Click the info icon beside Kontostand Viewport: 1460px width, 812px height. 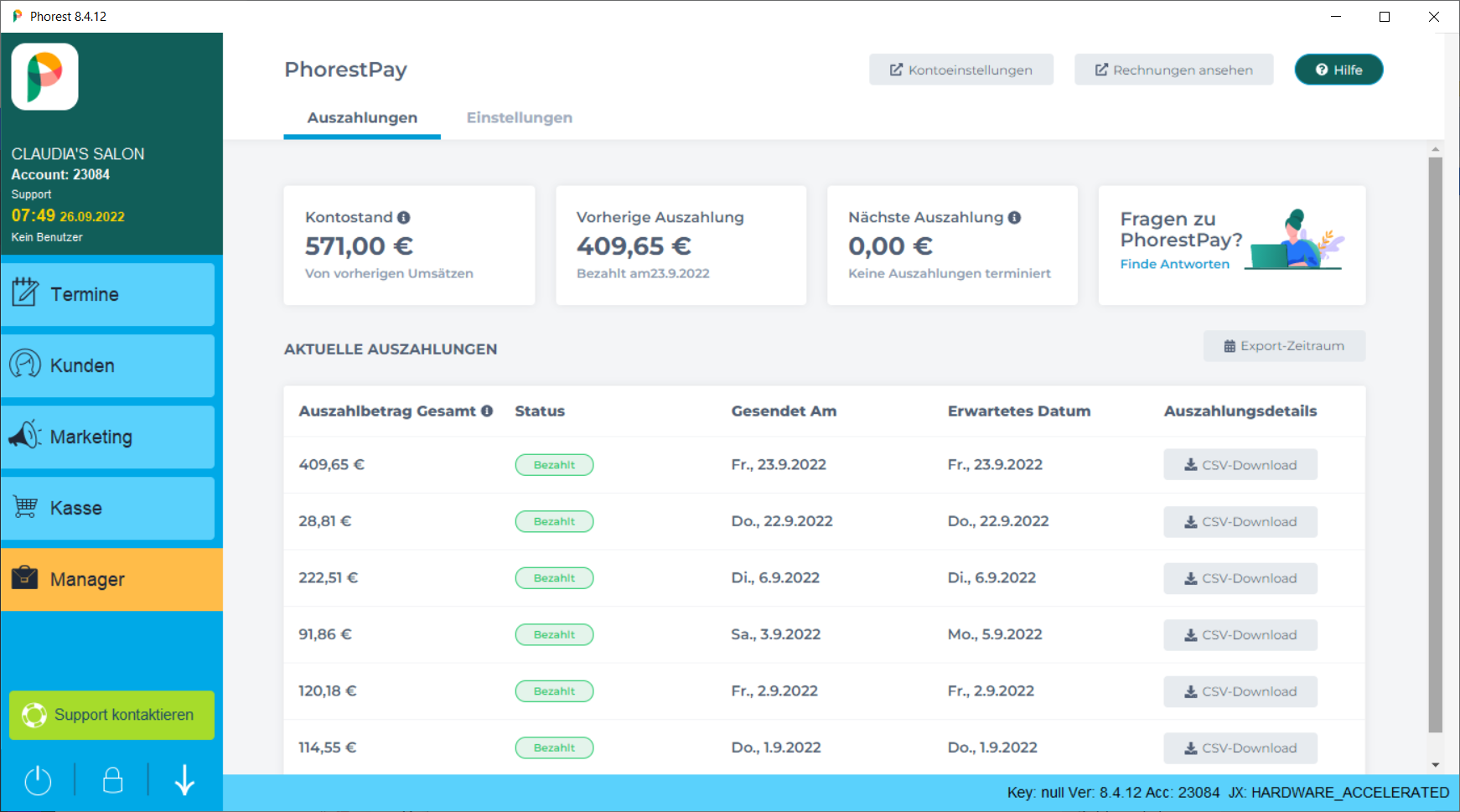(x=404, y=218)
